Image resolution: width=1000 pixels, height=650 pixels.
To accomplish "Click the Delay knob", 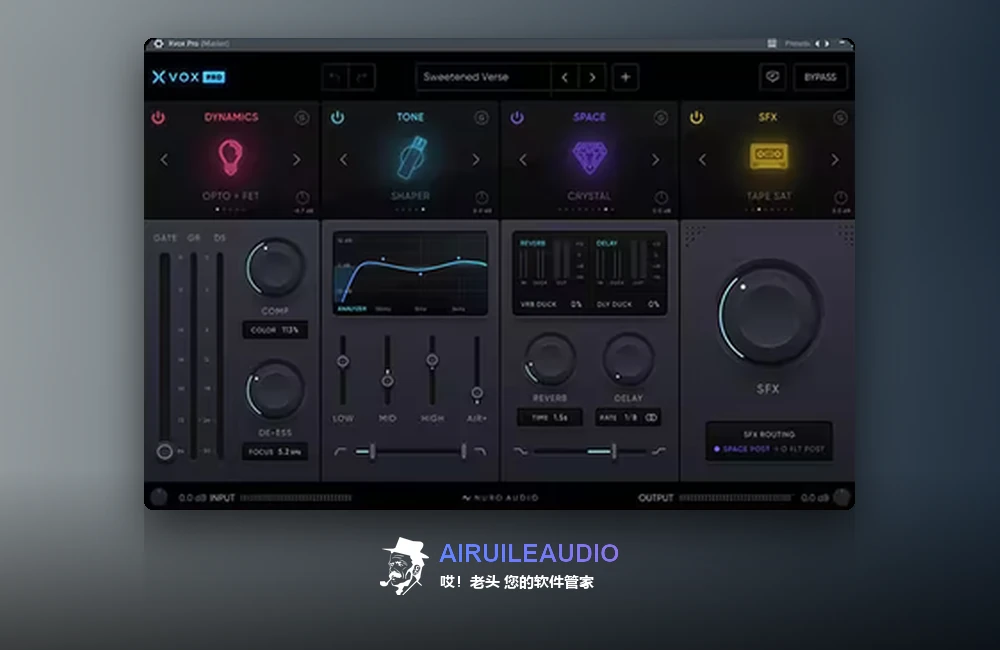I will (x=628, y=358).
